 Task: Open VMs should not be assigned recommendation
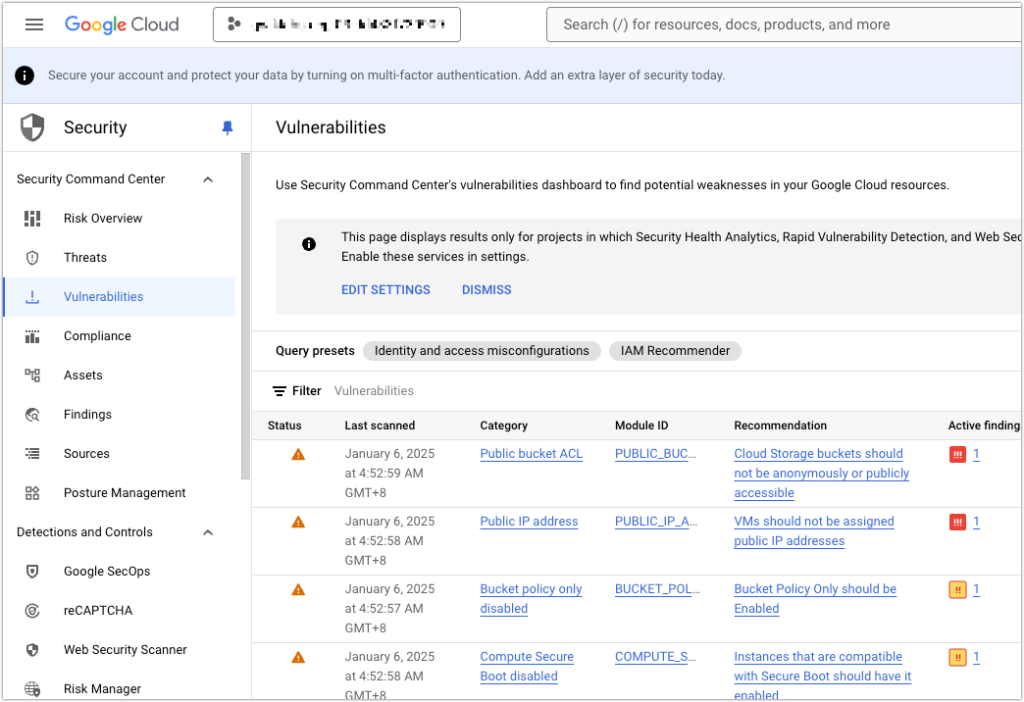(814, 531)
